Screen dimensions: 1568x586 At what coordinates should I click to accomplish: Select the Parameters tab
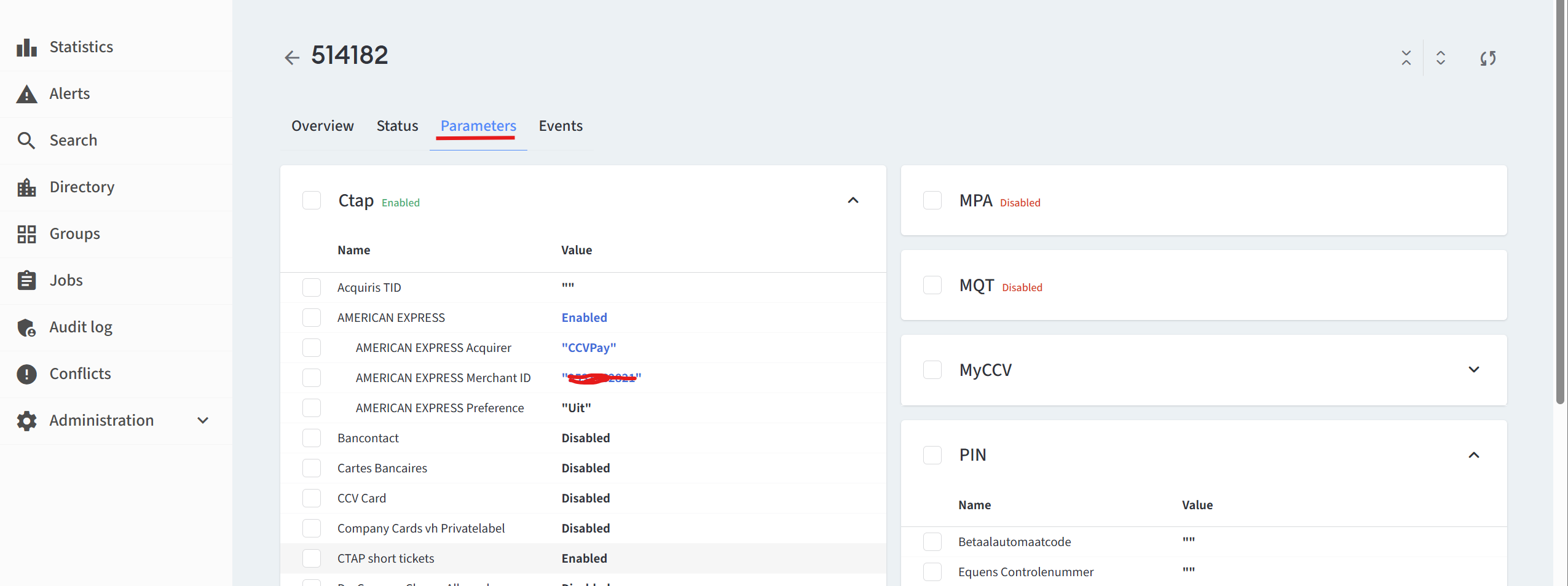tap(478, 126)
